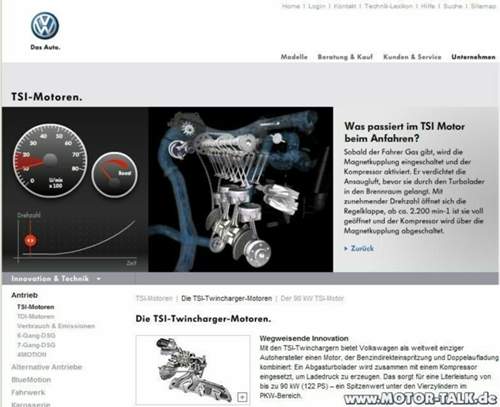Select the Kunden & Service menu
The image size is (500, 407).
412,57
